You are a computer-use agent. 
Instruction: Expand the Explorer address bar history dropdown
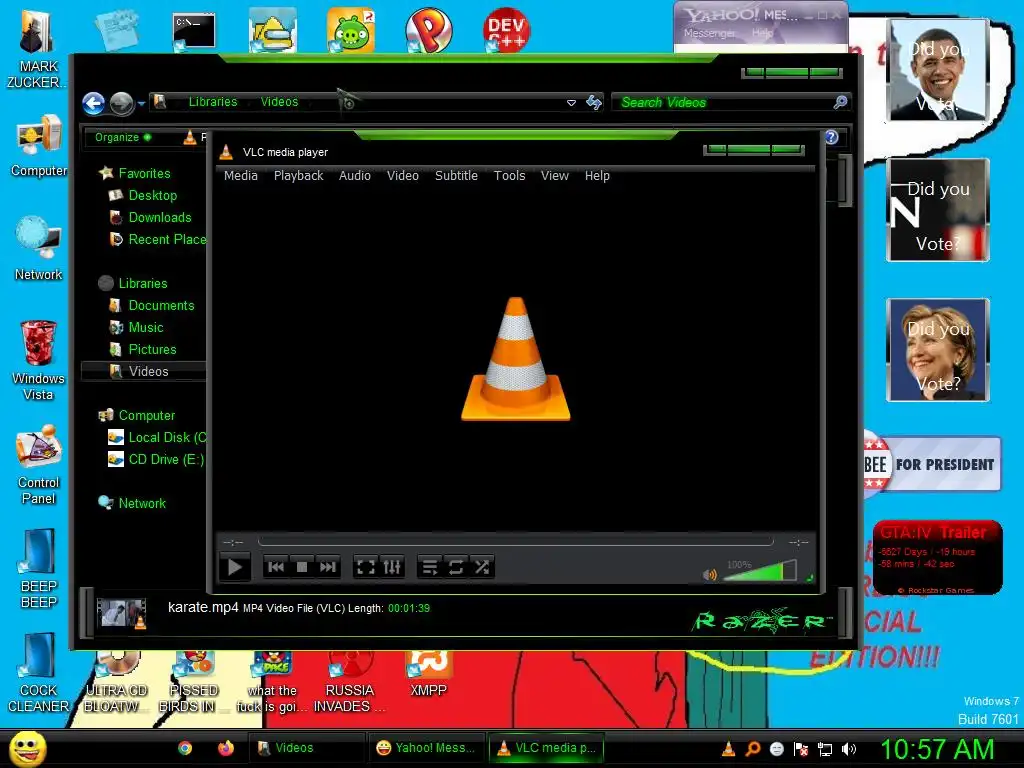point(571,103)
